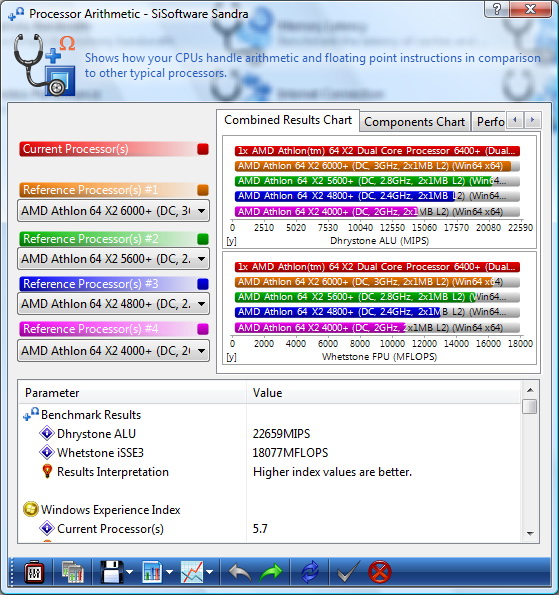Toggle the red Current Processor(s) color square

tap(203, 149)
